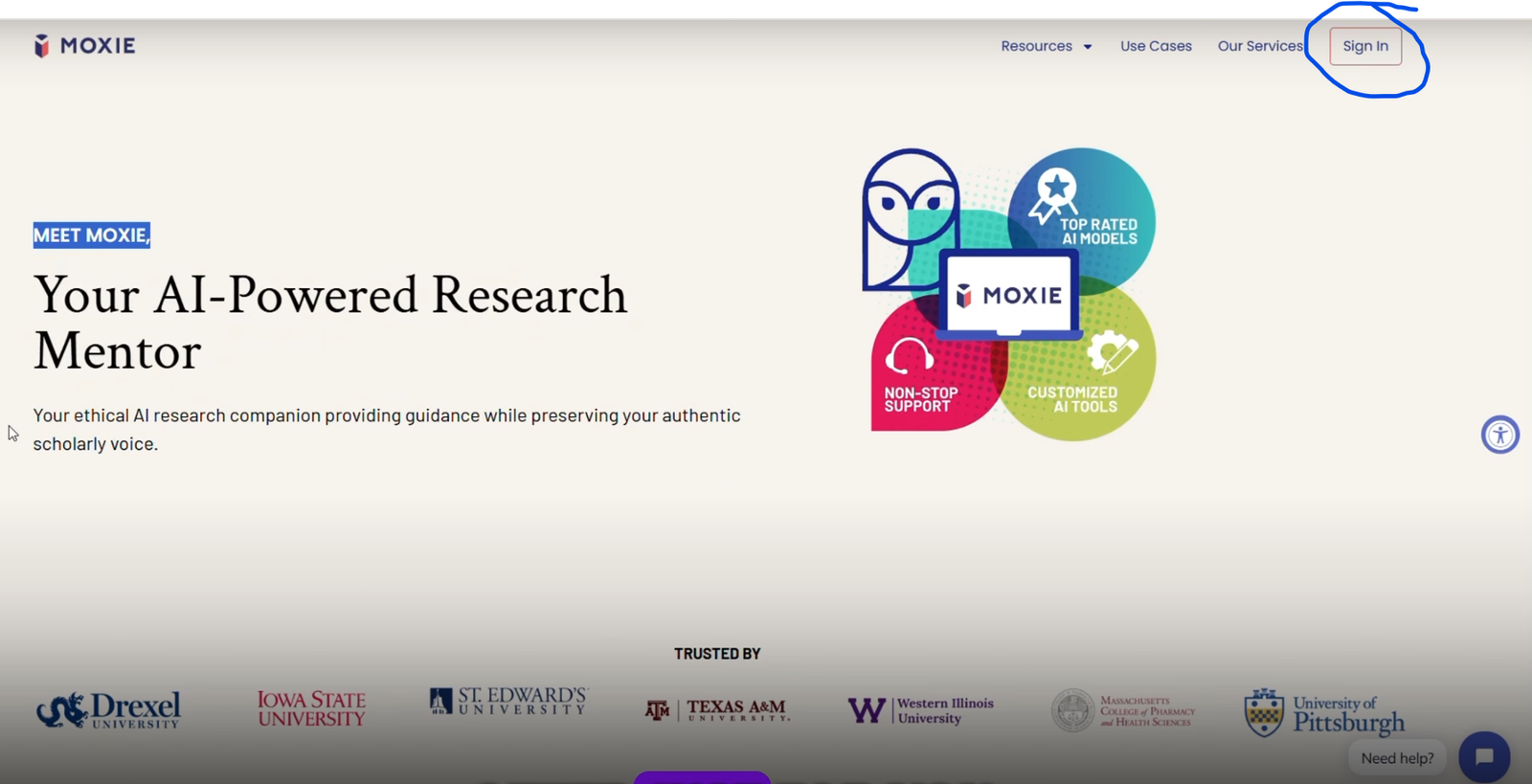Image resolution: width=1532 pixels, height=784 pixels.
Task: Click the St. Edward's University logo
Action: [x=508, y=702]
